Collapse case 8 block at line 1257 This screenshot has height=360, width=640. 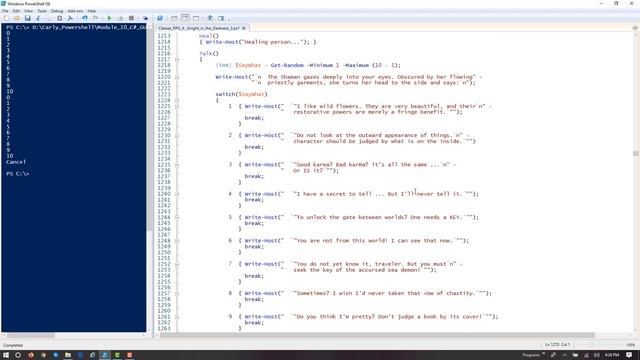177,293
